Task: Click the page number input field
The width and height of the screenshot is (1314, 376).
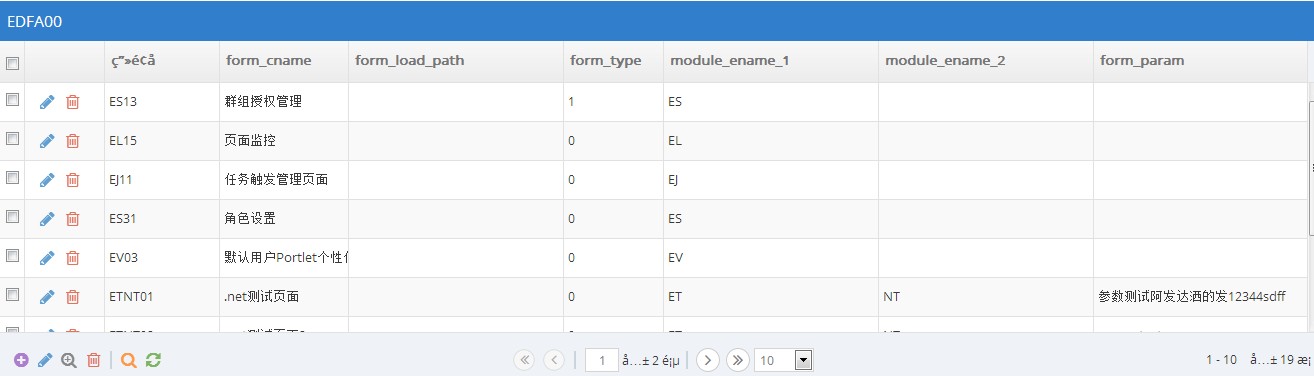Action: tap(601, 360)
